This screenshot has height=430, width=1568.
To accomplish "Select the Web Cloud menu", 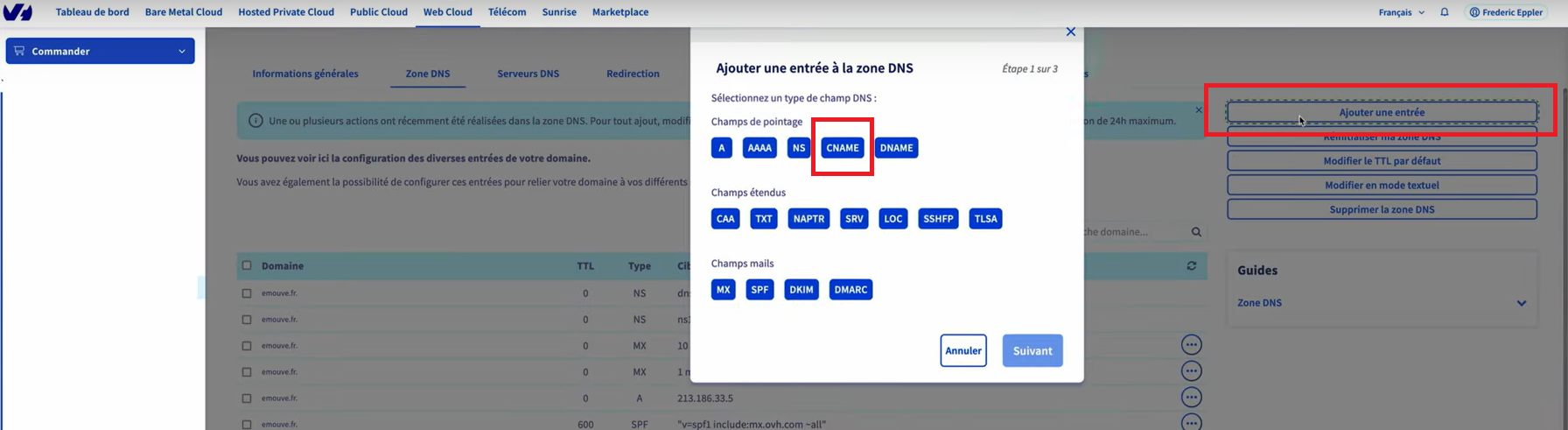I will [448, 12].
